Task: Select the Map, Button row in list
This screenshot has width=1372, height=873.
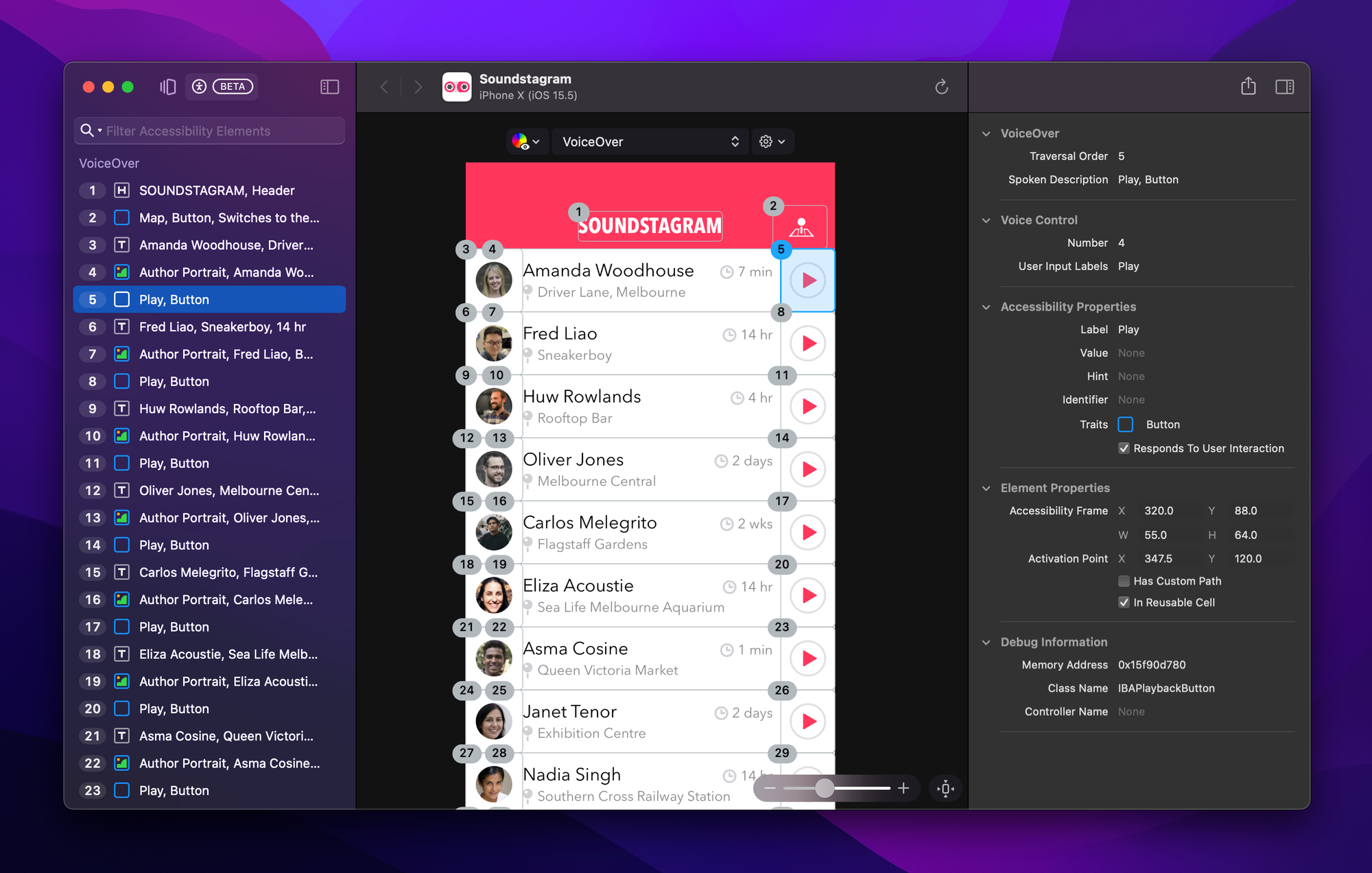Action: (x=209, y=218)
